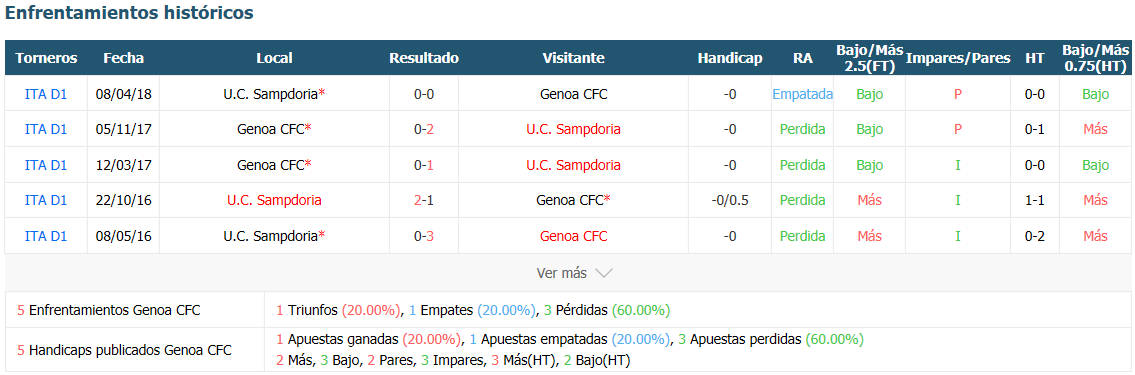Click the Ver más text
The image size is (1135, 375).
(x=562, y=273)
